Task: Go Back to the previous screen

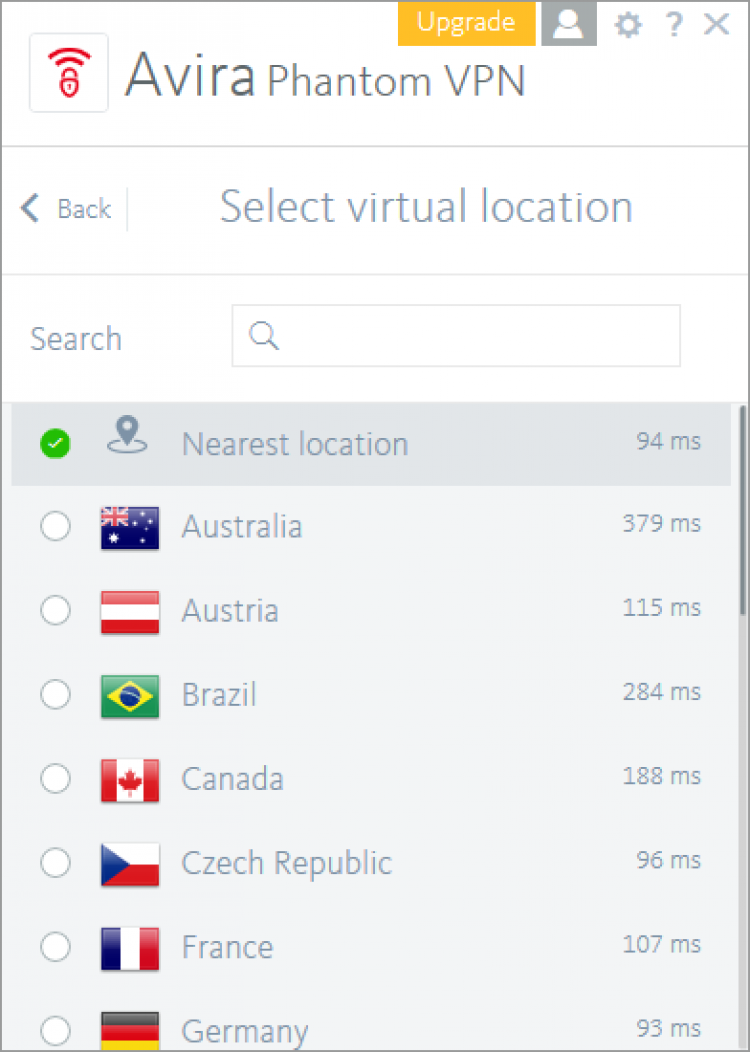Action: coord(66,209)
